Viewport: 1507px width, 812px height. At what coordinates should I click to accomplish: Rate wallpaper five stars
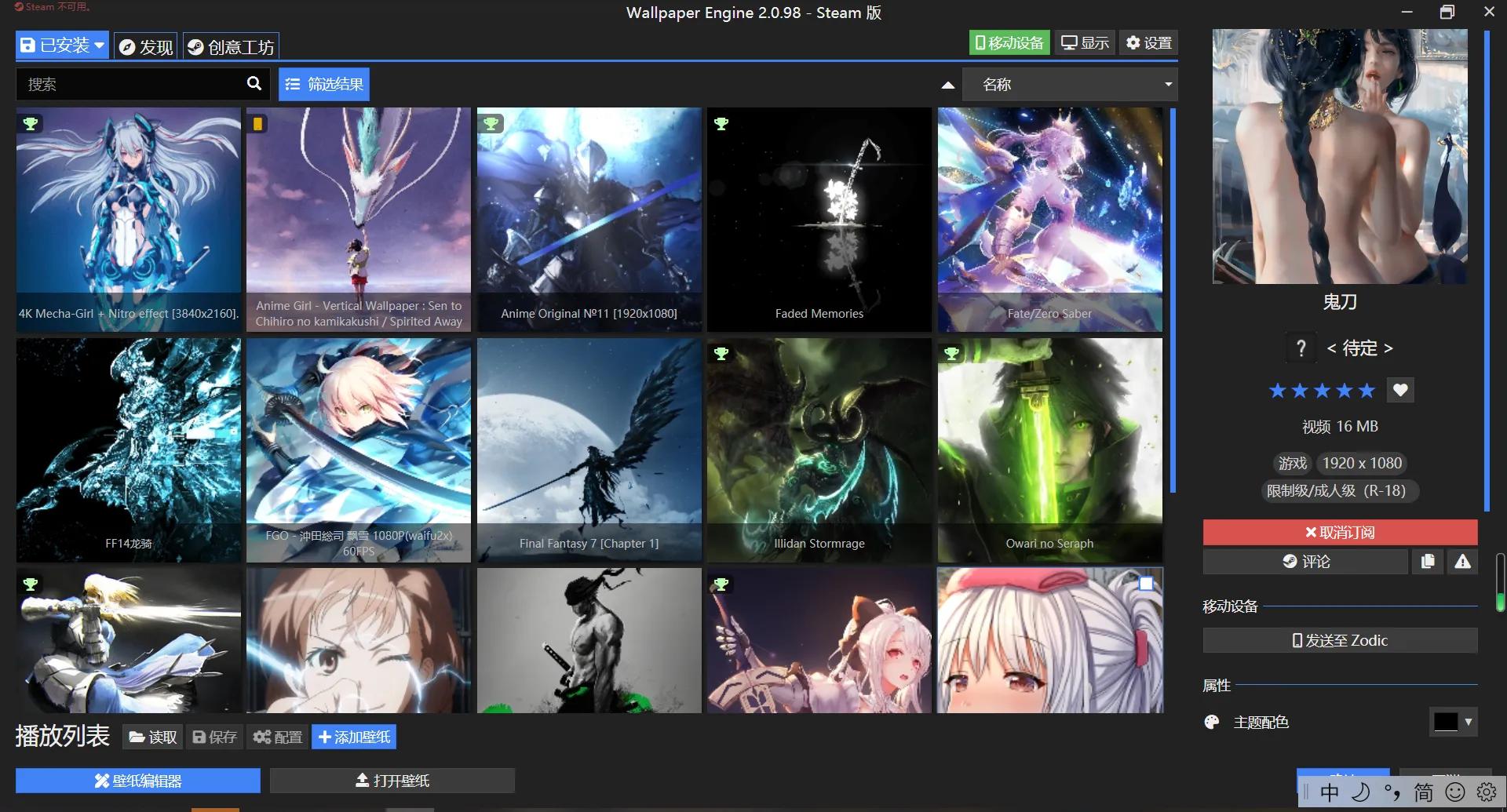(x=1367, y=391)
